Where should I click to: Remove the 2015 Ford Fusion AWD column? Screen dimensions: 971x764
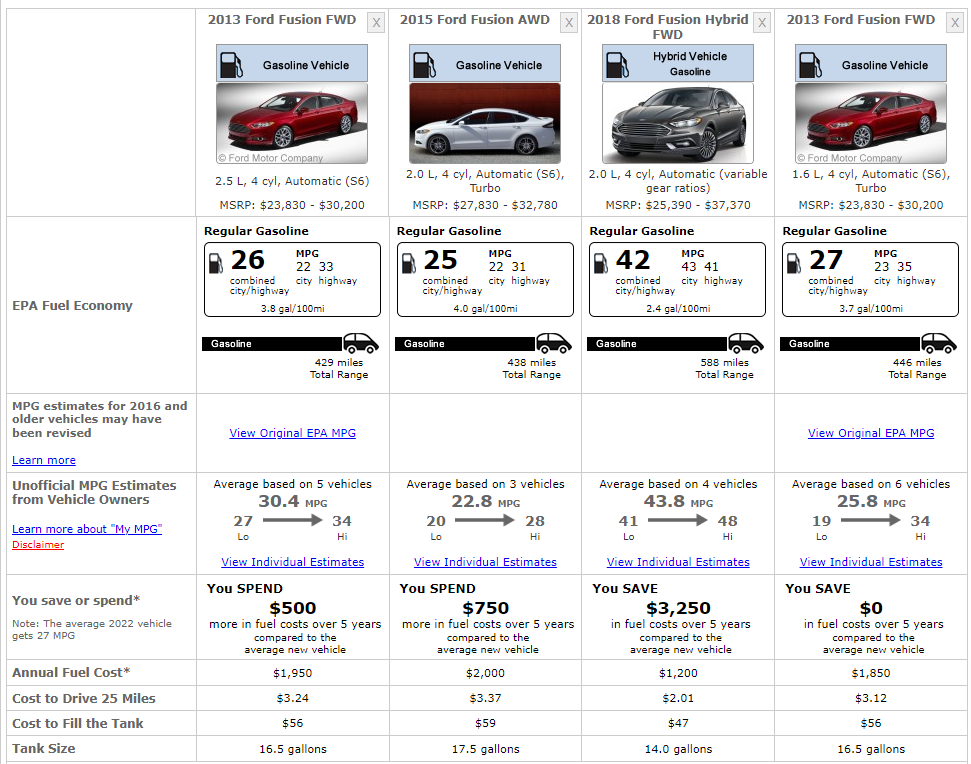tap(569, 23)
